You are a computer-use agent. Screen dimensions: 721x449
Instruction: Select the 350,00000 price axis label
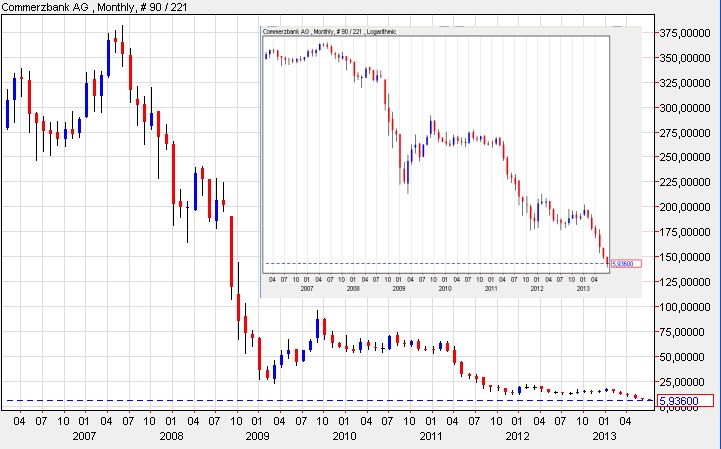[685, 58]
